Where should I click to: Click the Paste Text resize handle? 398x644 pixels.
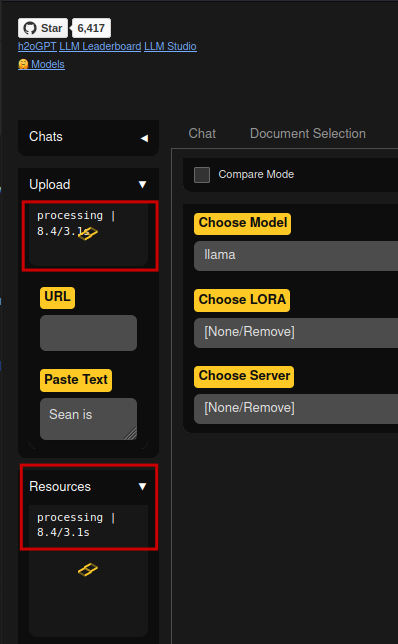pyautogui.click(x=131, y=434)
